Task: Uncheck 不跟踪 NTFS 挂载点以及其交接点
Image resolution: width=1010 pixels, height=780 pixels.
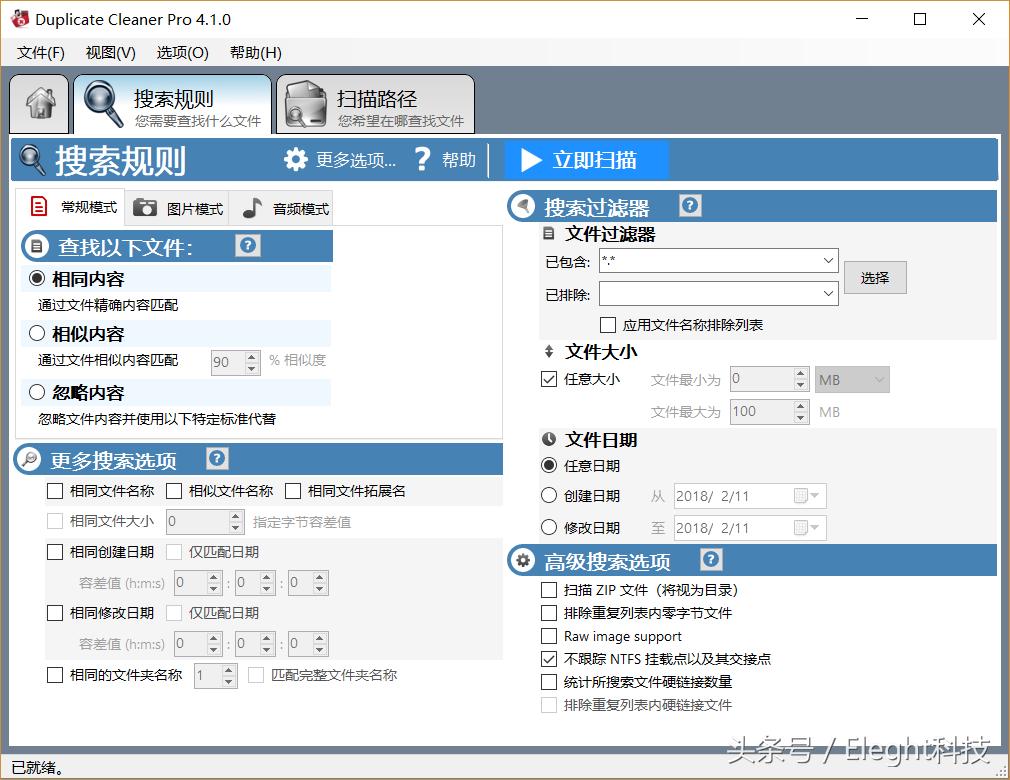Action: point(549,659)
